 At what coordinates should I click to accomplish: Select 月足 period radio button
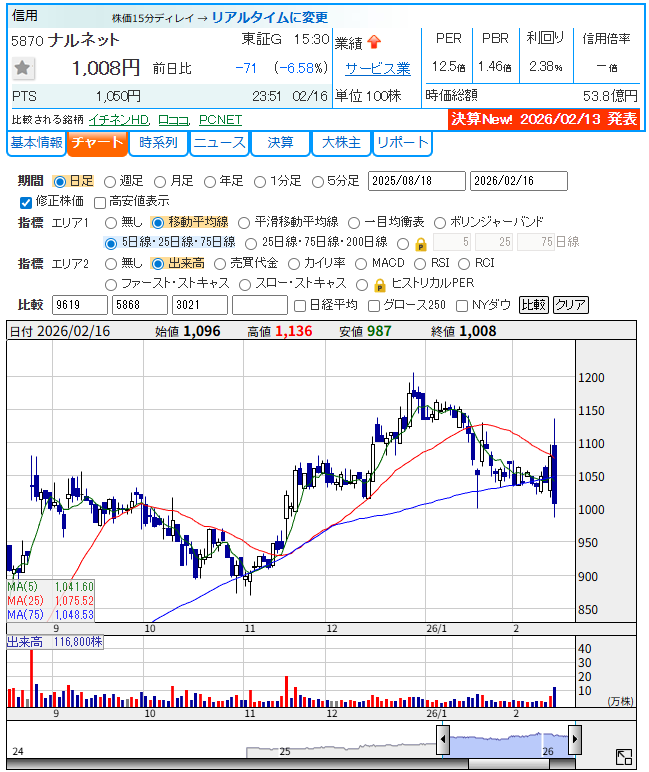click(160, 182)
